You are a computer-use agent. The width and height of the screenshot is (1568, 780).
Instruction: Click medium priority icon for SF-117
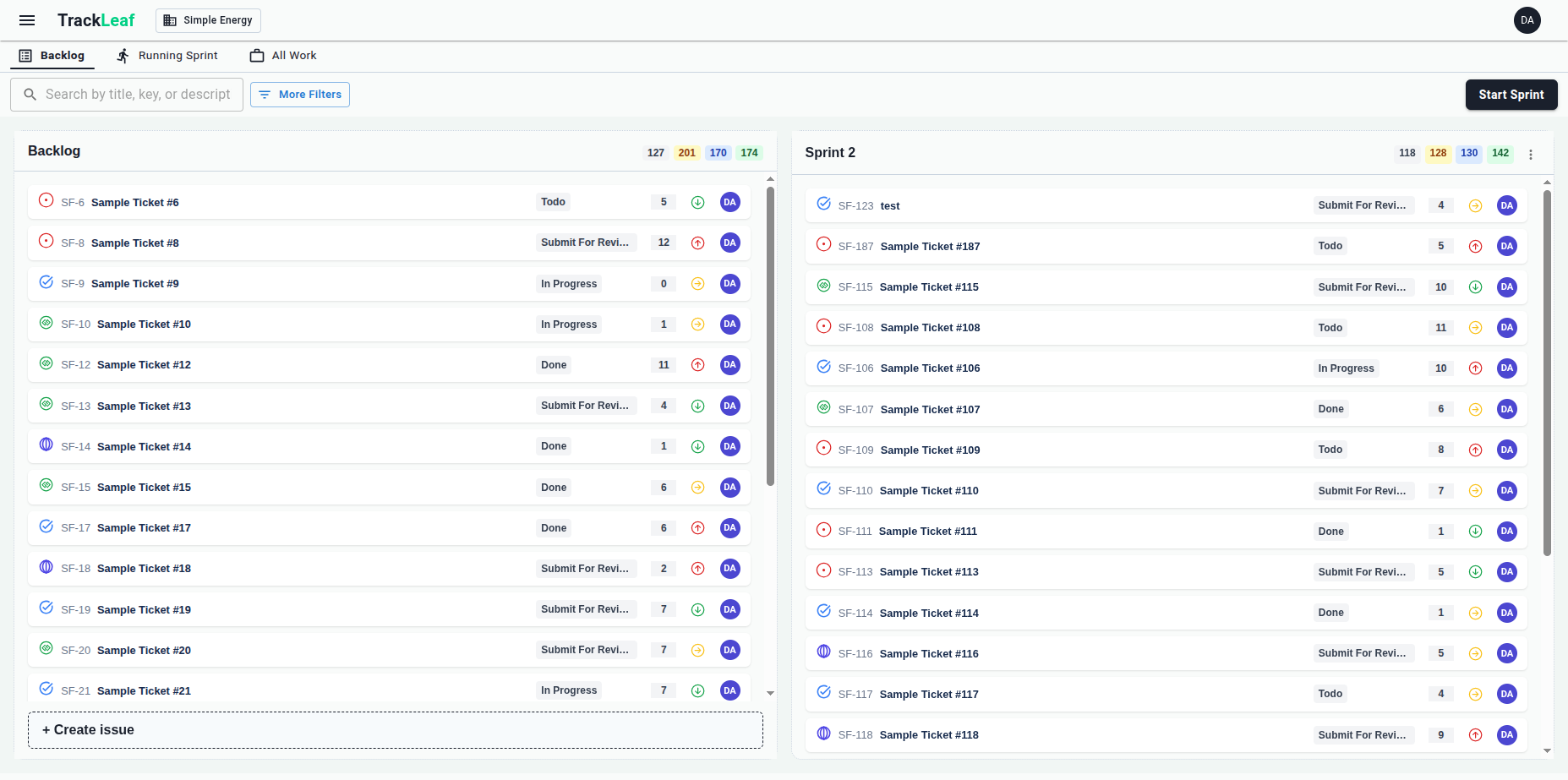[1475, 694]
